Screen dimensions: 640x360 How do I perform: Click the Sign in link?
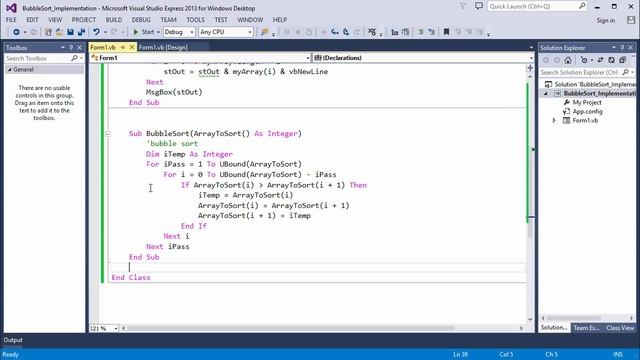pos(606,20)
